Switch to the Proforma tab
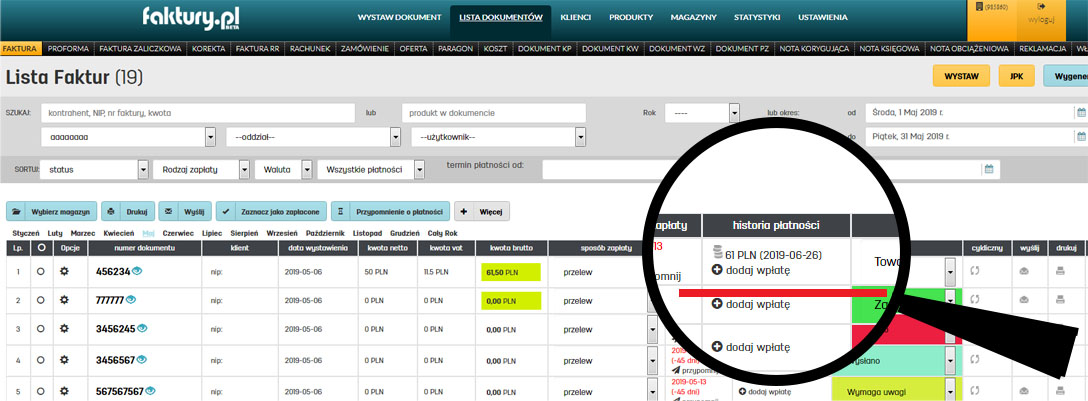The height and width of the screenshot is (401, 1088). tap(68, 48)
